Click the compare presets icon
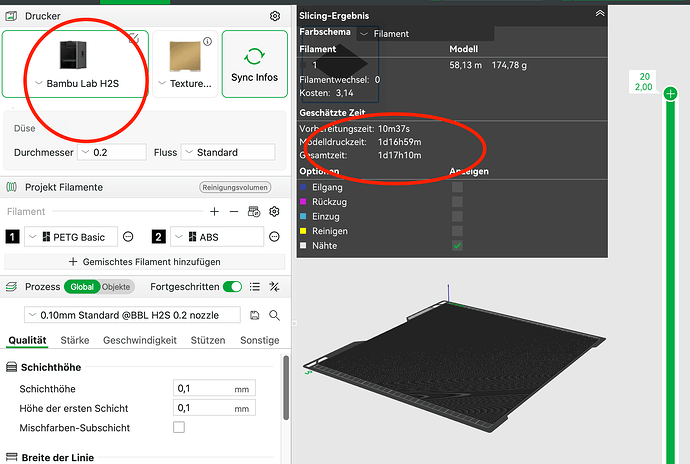Viewport: 690px width, 464px height. (x=274, y=287)
